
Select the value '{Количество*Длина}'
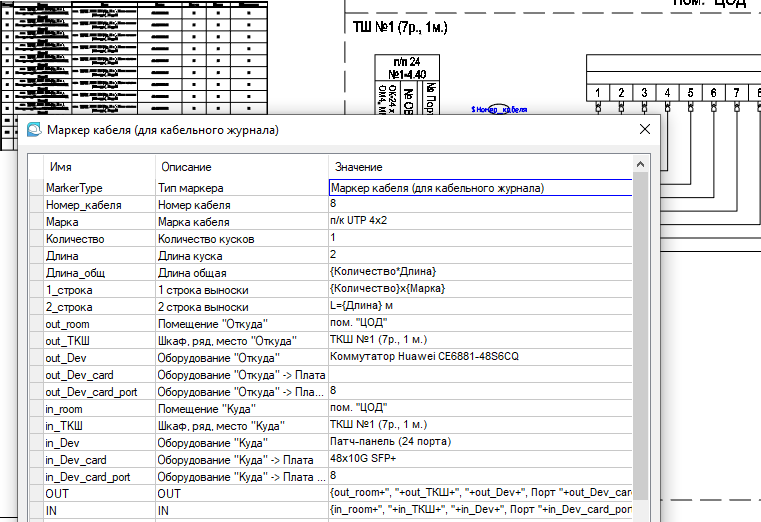point(480,272)
